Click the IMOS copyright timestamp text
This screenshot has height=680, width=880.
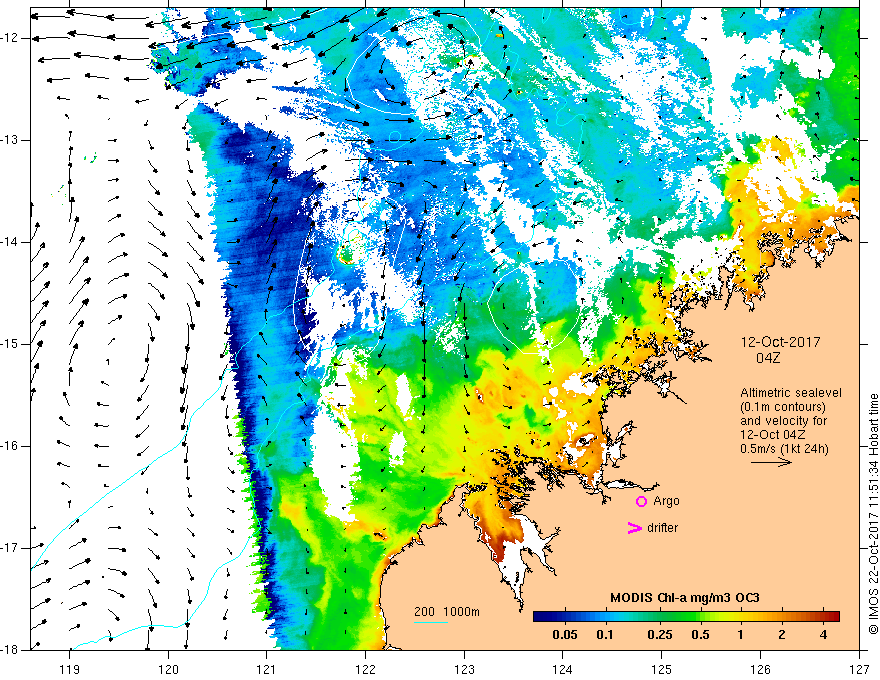coord(873,513)
